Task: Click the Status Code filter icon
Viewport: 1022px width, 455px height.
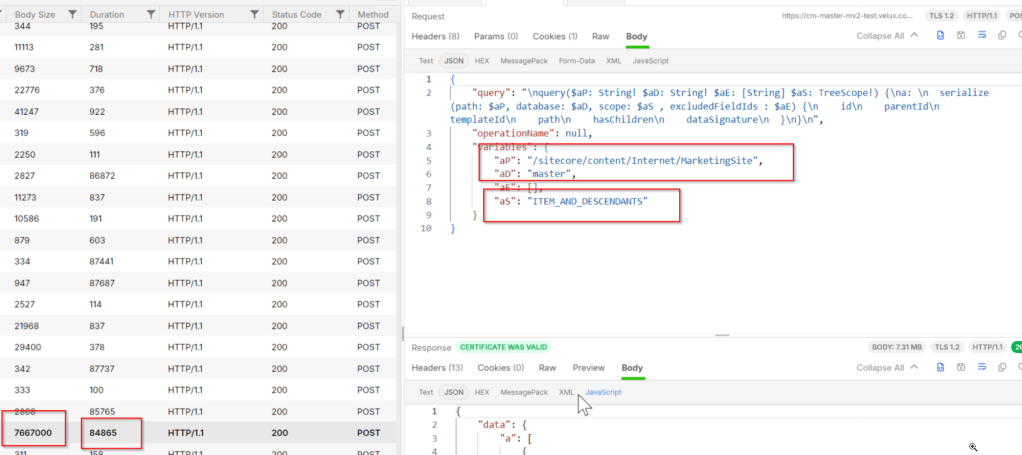Action: click(340, 15)
